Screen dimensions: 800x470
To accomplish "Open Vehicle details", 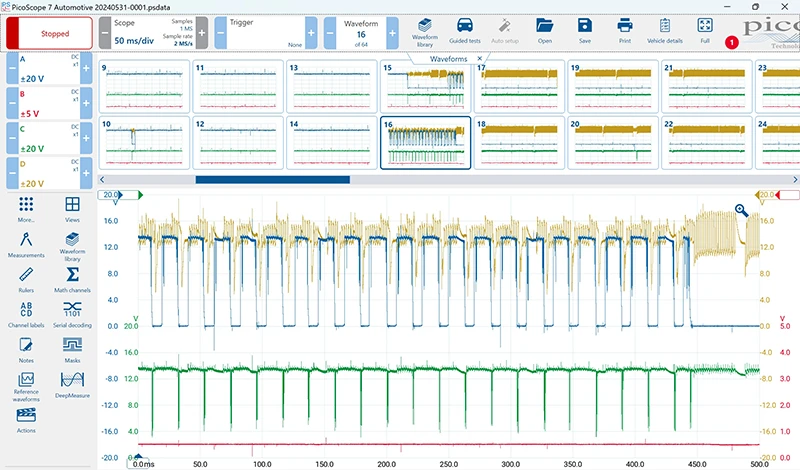I will pyautogui.click(x=664, y=31).
